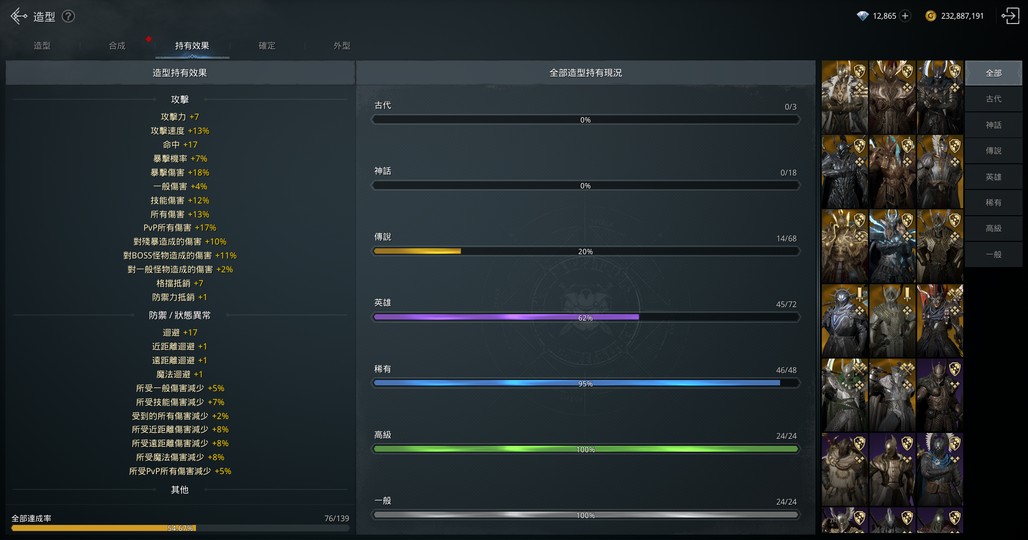Click the 全部達成率 progress bar
This screenshot has height=540, width=1028.
click(x=180, y=527)
